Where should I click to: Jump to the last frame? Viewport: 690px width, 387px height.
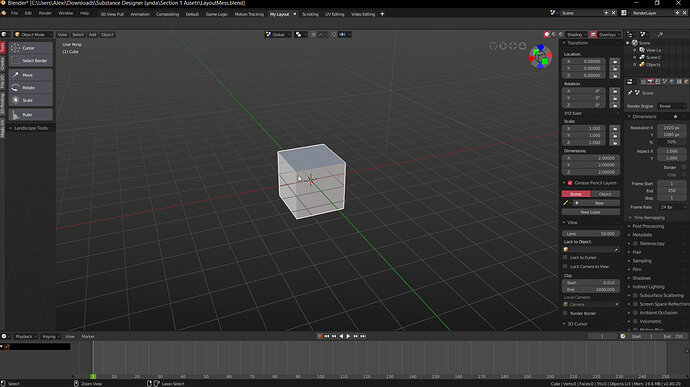coord(363,336)
